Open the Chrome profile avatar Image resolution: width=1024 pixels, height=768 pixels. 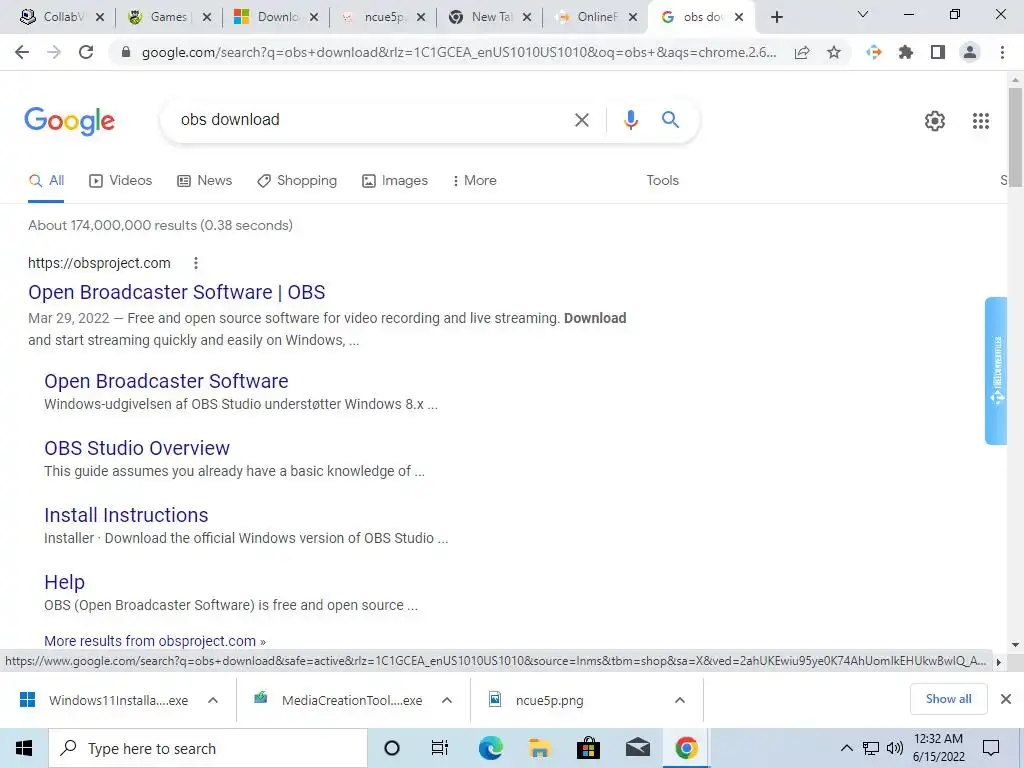click(970, 52)
